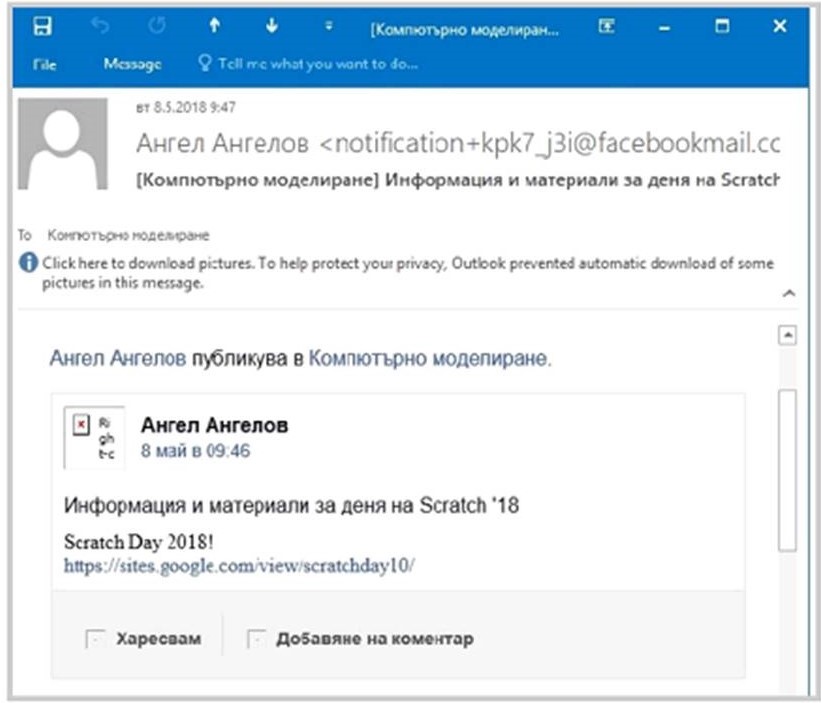821x703 pixels.
Task: Go to next item with down arrow
Action: pyautogui.click(x=271, y=28)
